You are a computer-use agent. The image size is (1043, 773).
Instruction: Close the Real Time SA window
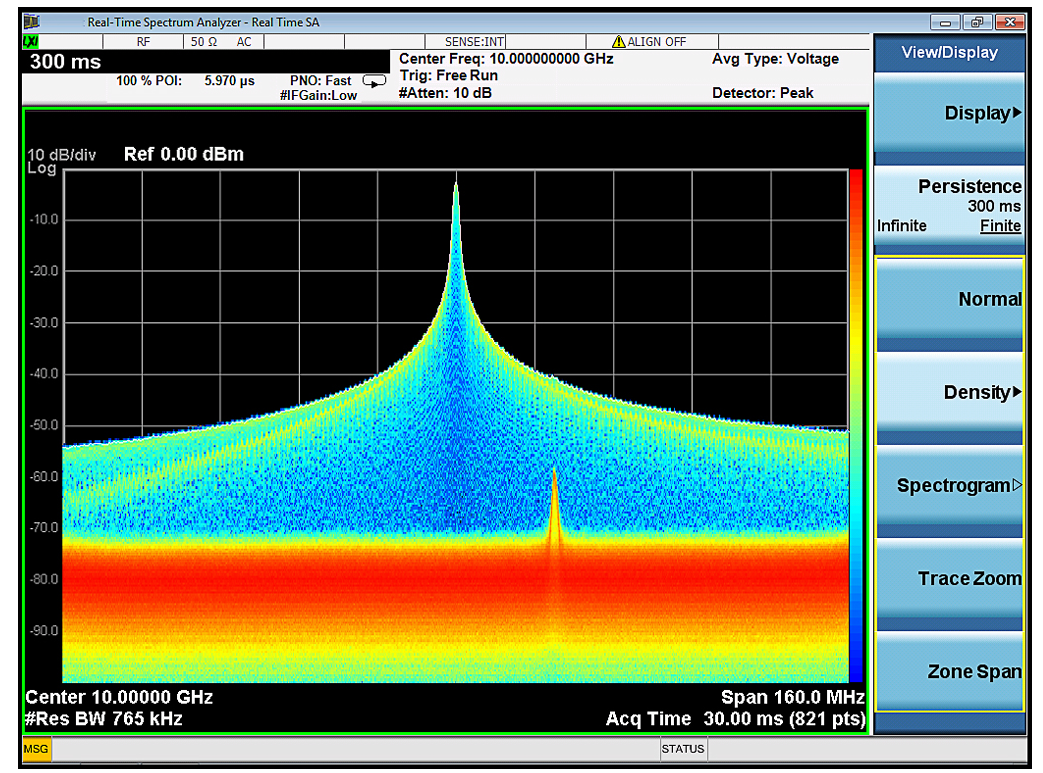pyautogui.click(x=1010, y=23)
